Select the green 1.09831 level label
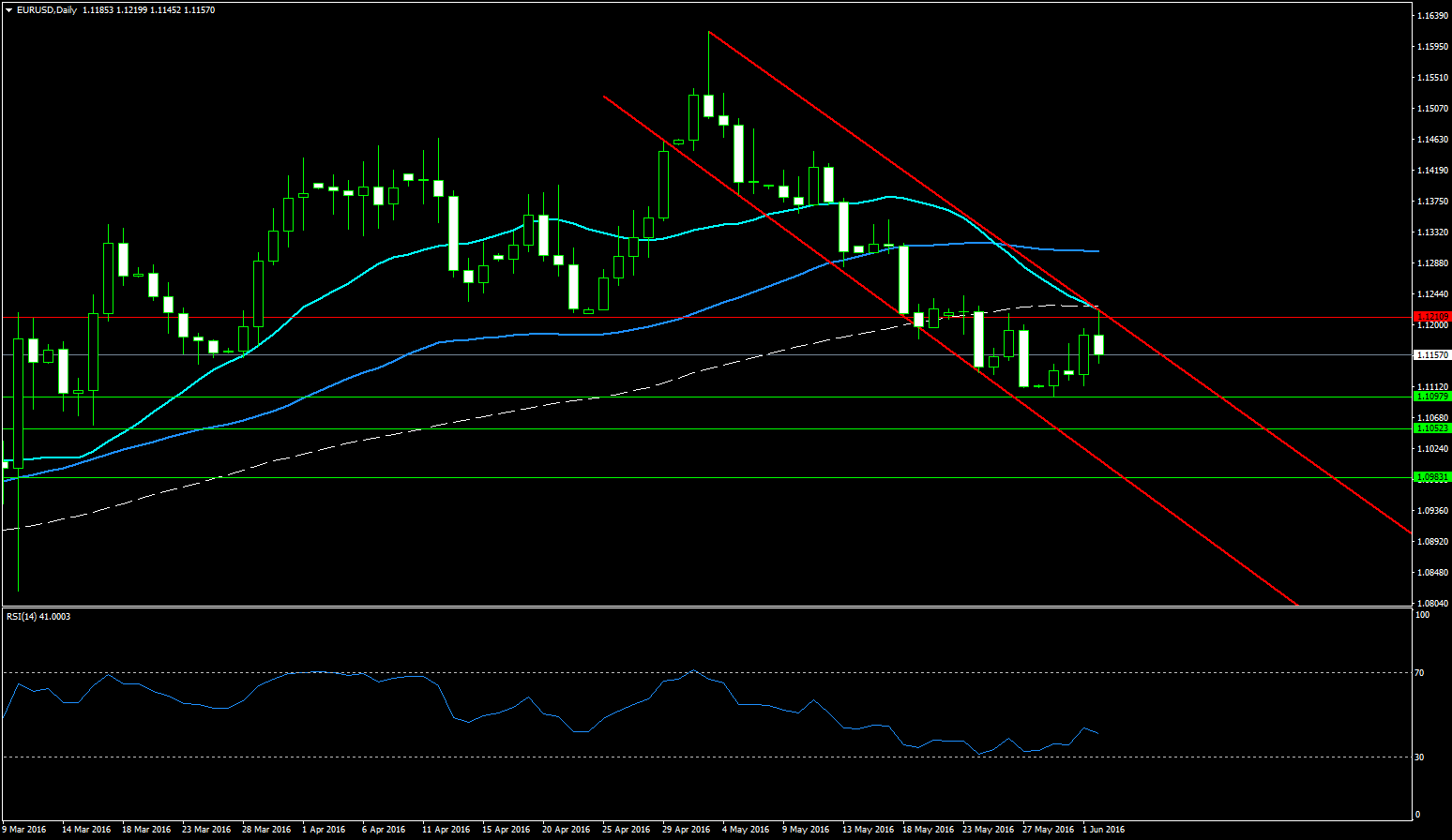Viewport: 1452px width, 840px height. click(x=1432, y=477)
